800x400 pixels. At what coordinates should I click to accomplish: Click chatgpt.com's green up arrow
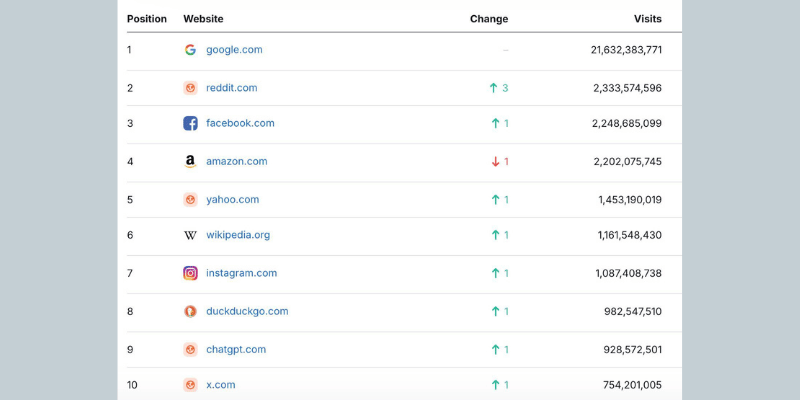tap(495, 349)
